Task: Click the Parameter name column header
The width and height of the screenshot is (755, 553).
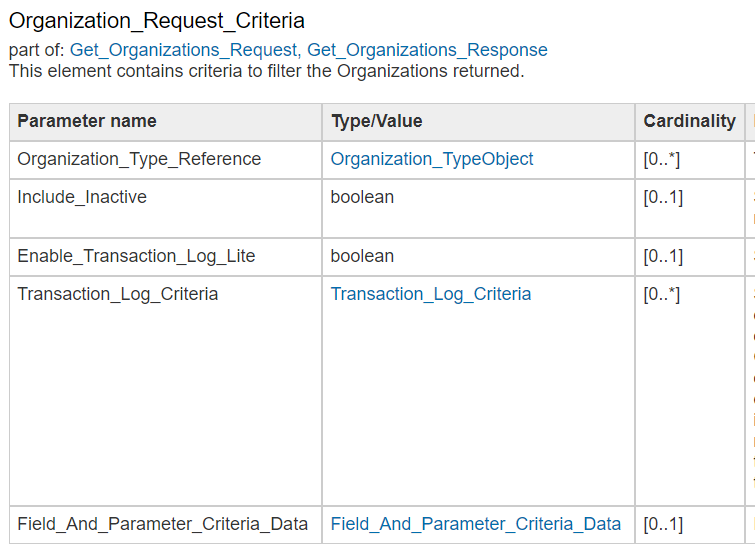Action: tap(87, 121)
